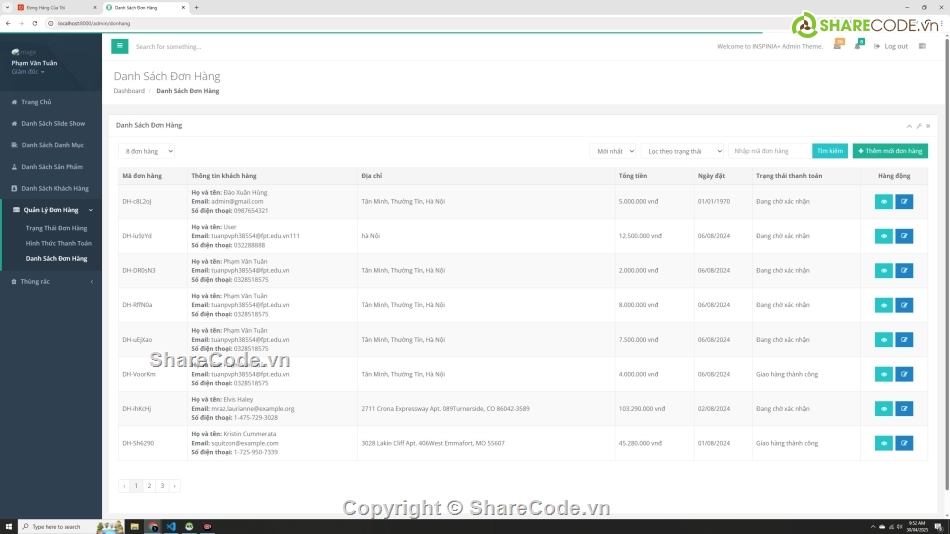Go to the next pagination page arrow
The width and height of the screenshot is (950, 534).
(x=174, y=486)
